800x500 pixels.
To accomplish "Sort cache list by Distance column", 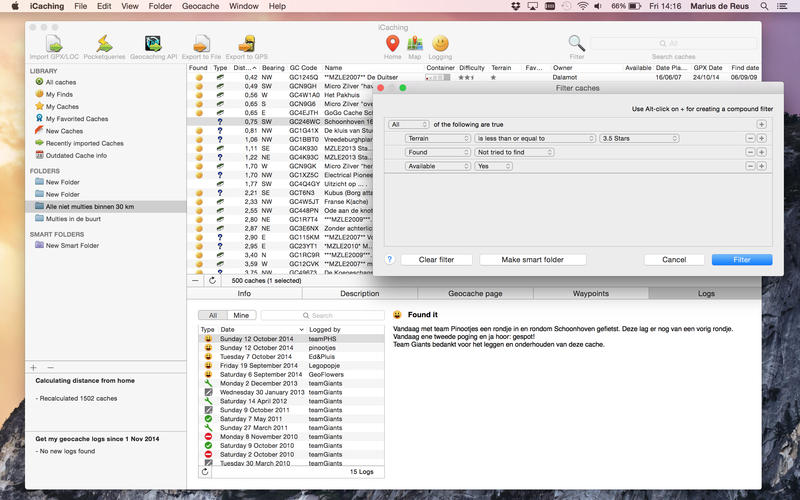I will 244,68.
